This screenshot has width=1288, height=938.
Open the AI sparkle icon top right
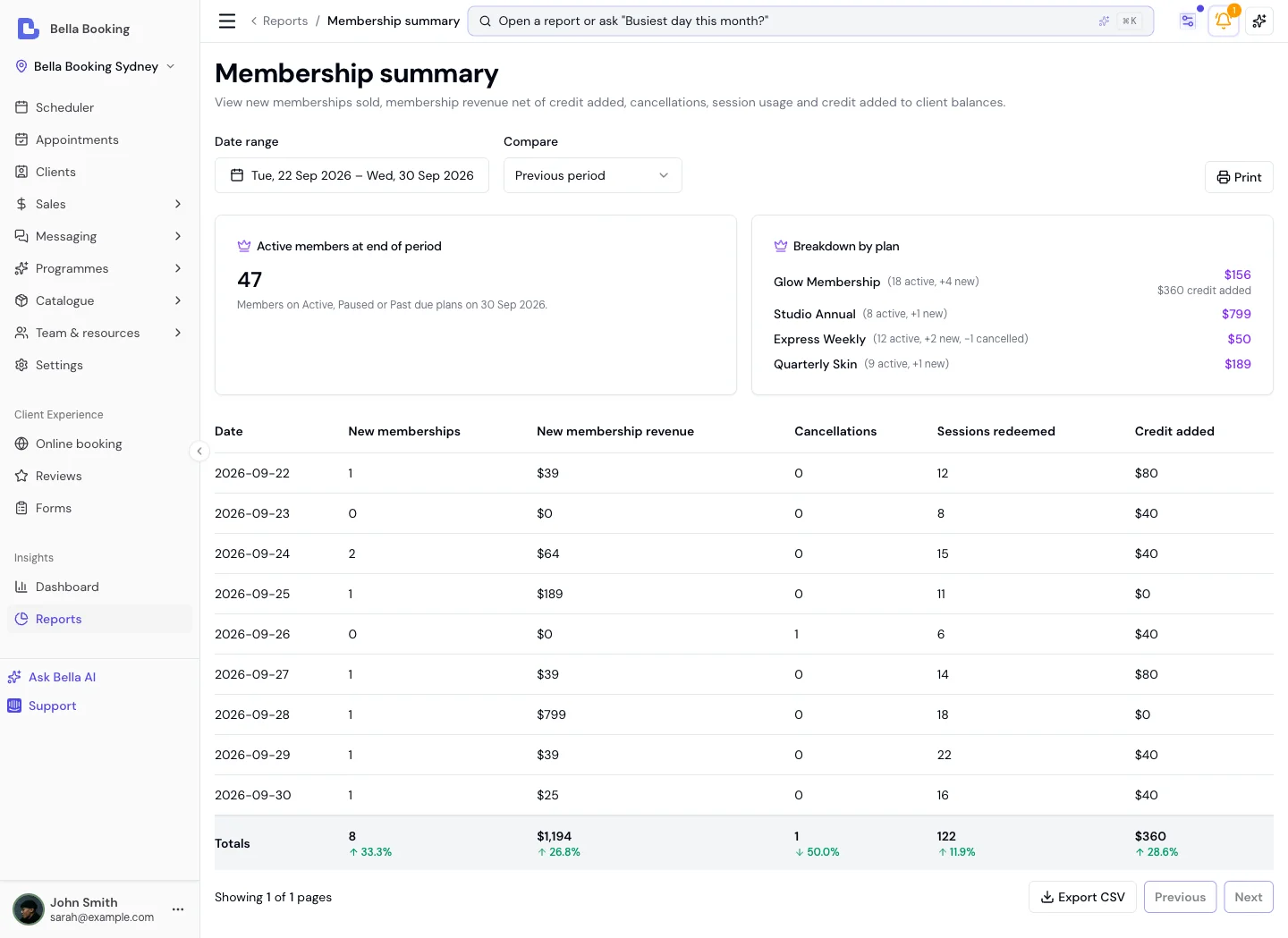(x=1259, y=21)
